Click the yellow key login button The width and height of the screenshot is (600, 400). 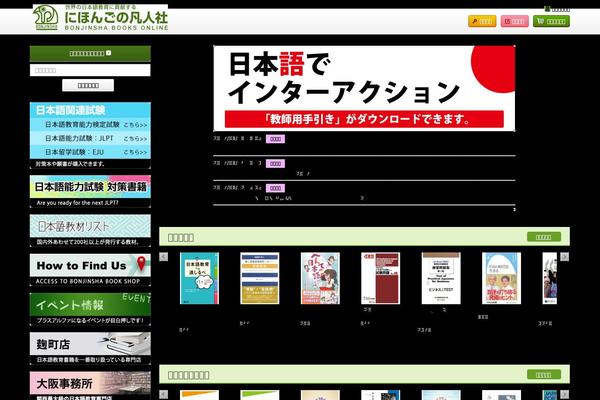(482, 21)
